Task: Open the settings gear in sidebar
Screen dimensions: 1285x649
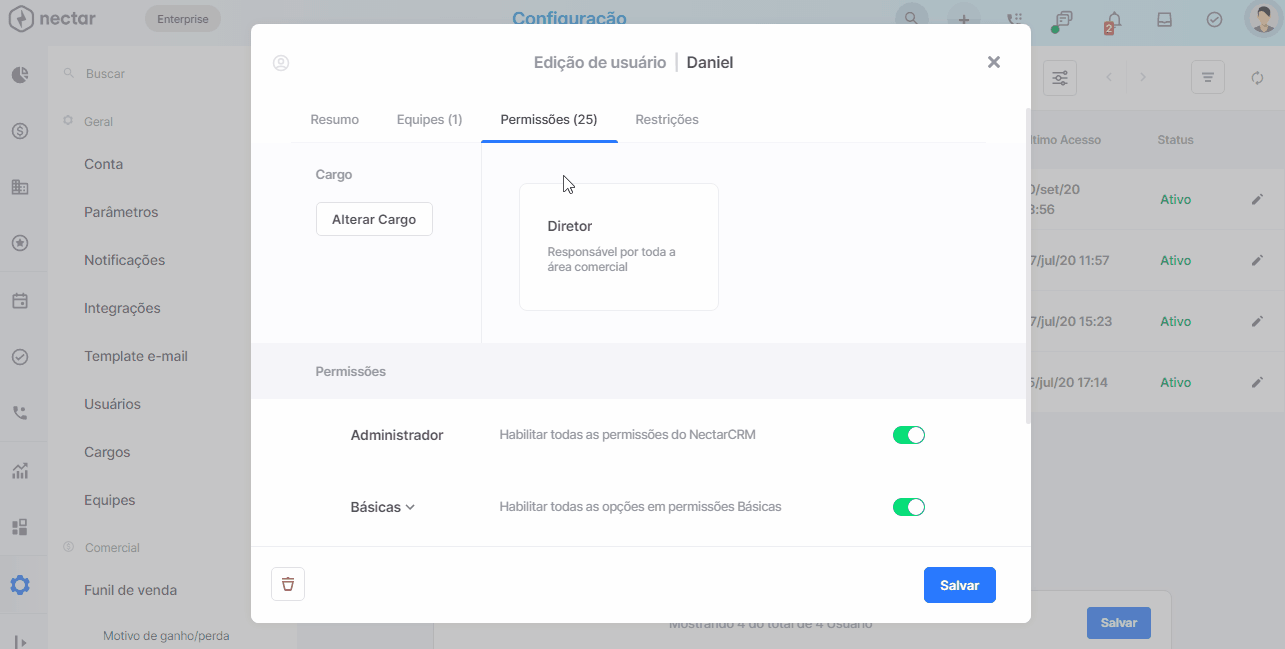Action: pos(20,585)
